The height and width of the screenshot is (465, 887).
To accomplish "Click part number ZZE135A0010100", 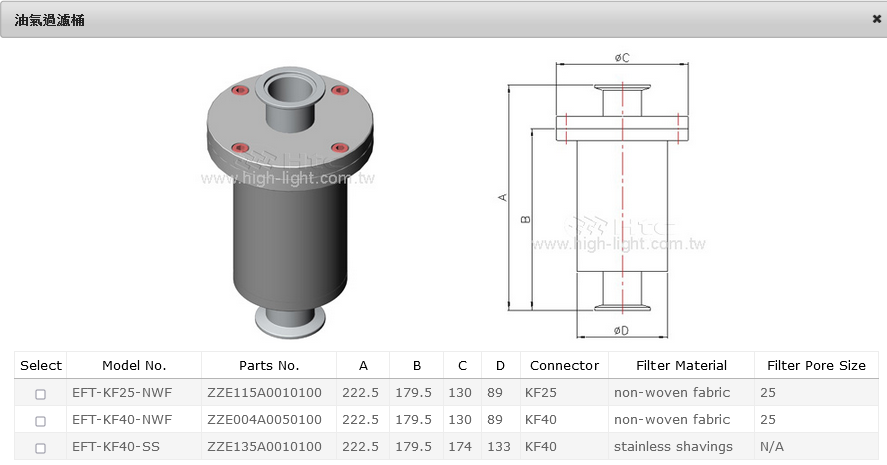I will pyautogui.click(x=264, y=447).
